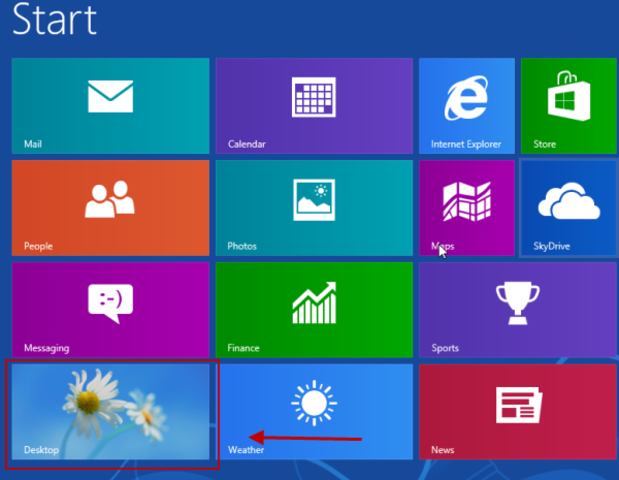Open the Sports trophy tile

(518, 309)
